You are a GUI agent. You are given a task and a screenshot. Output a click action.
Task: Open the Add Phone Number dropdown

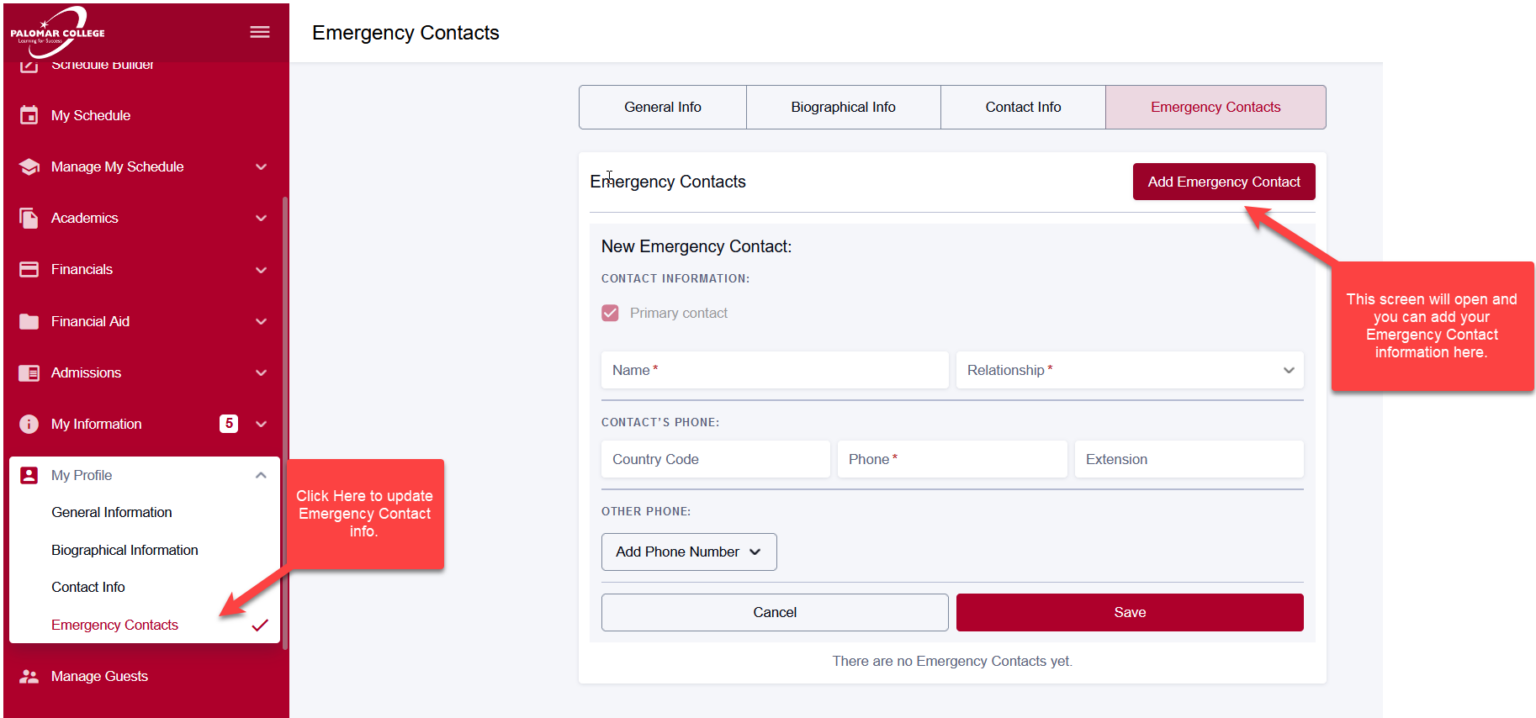point(688,552)
